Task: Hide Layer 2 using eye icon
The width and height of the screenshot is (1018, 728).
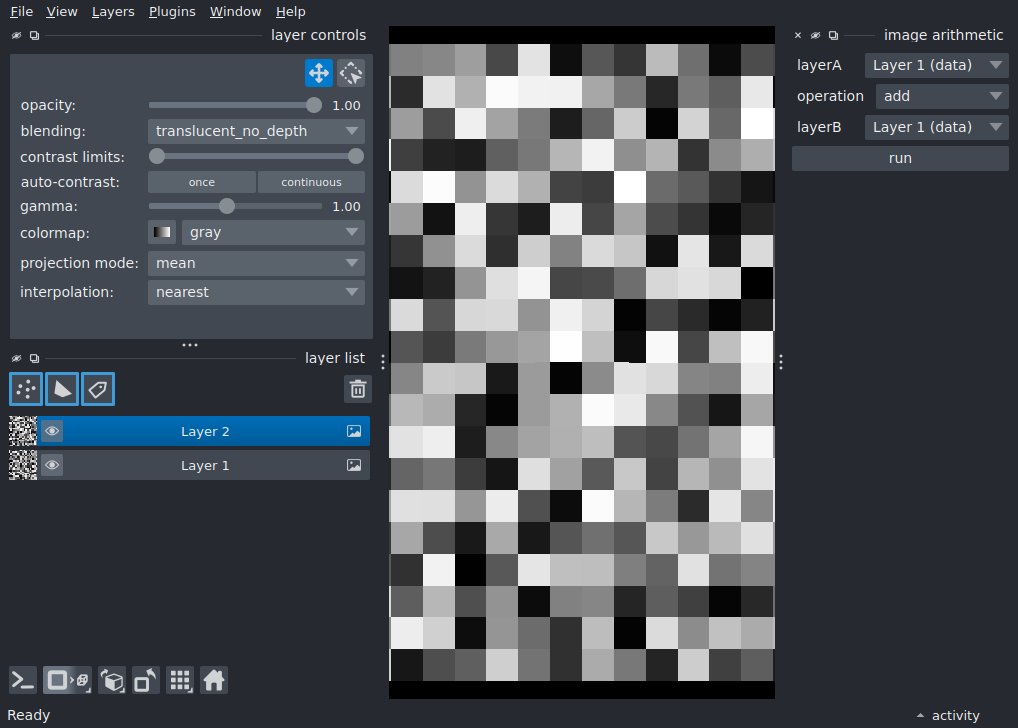Action: 52,431
